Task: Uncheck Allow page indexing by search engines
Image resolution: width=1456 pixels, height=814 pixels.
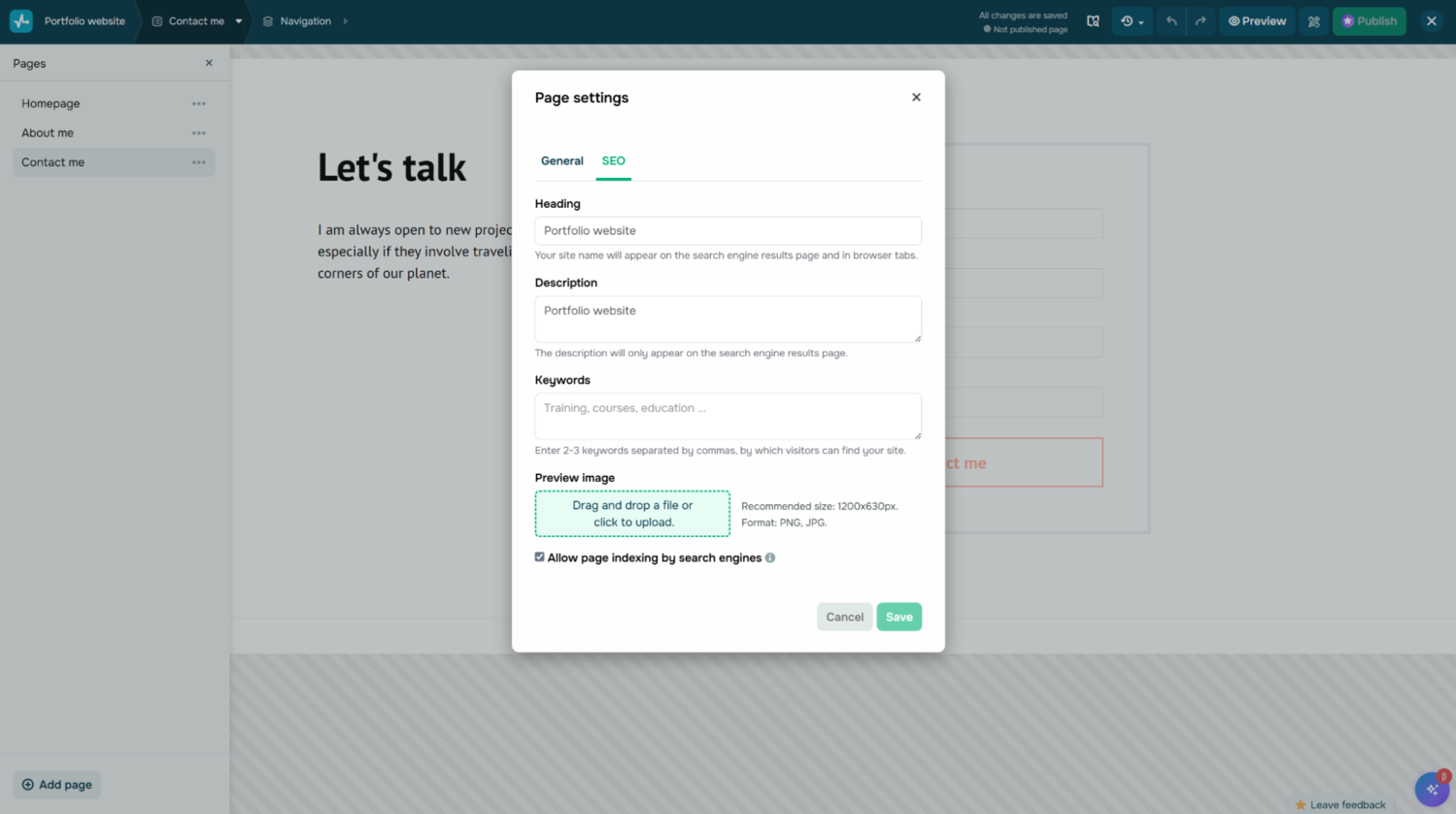Action: [x=540, y=558]
